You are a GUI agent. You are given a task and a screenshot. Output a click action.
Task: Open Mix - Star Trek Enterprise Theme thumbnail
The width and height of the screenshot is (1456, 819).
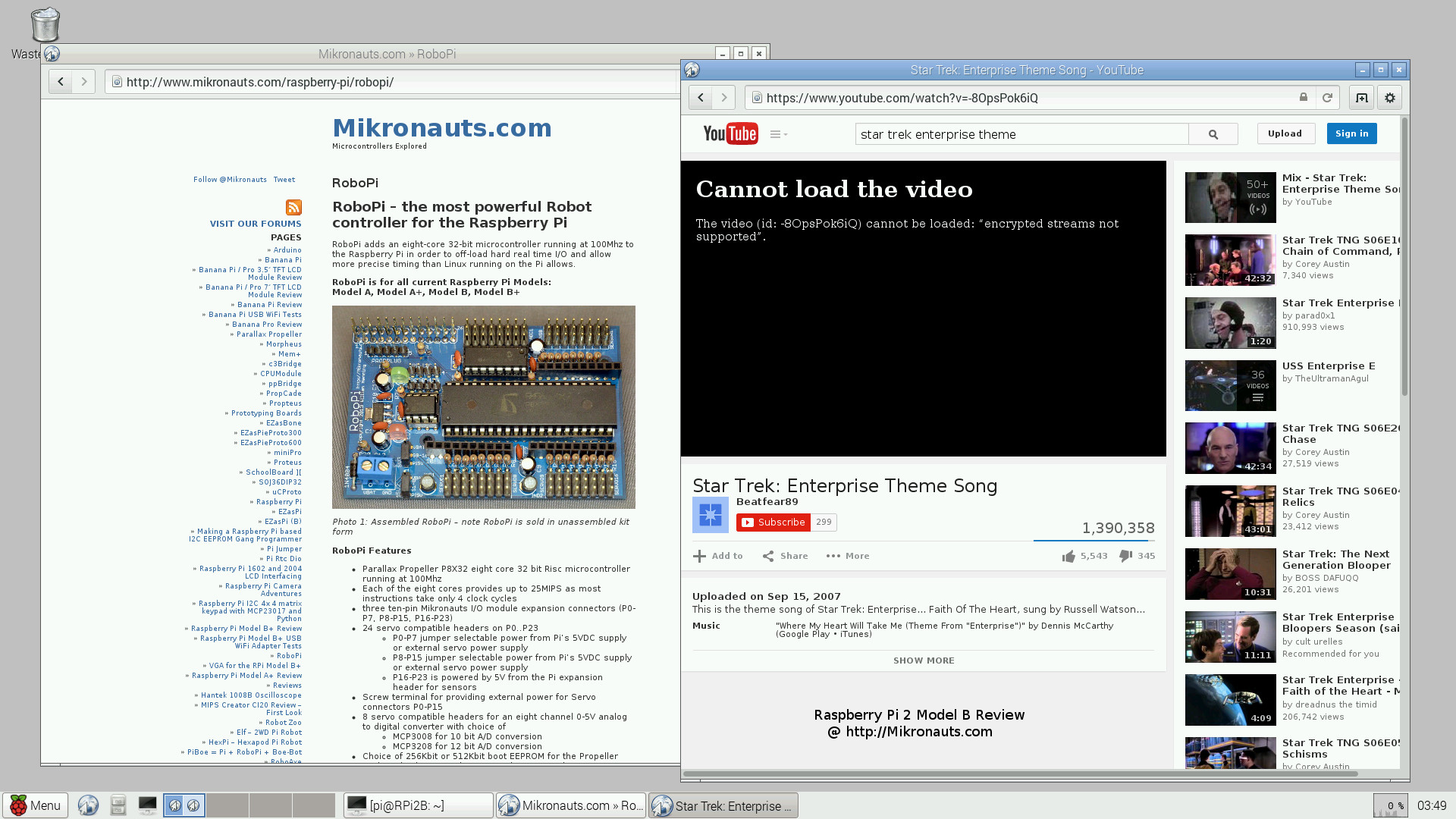click(x=1230, y=197)
